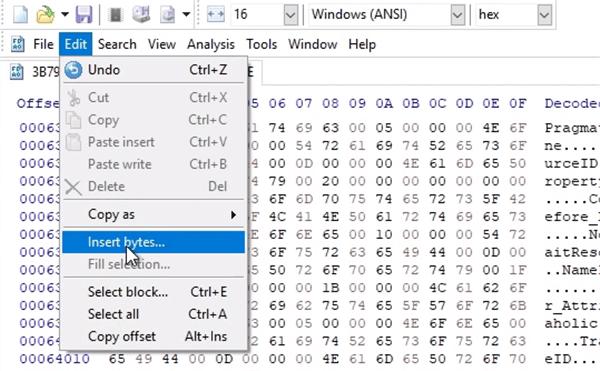Viewport: 600px width, 371px height.
Task: Open the Tools menu
Action: click(261, 44)
